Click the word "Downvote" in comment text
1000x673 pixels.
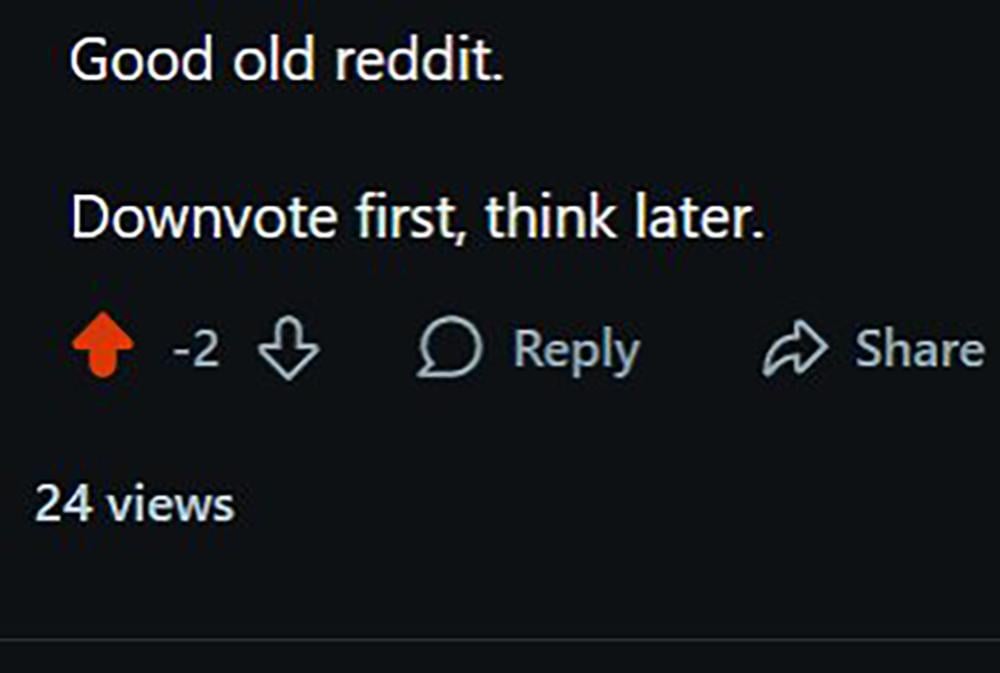click(203, 219)
